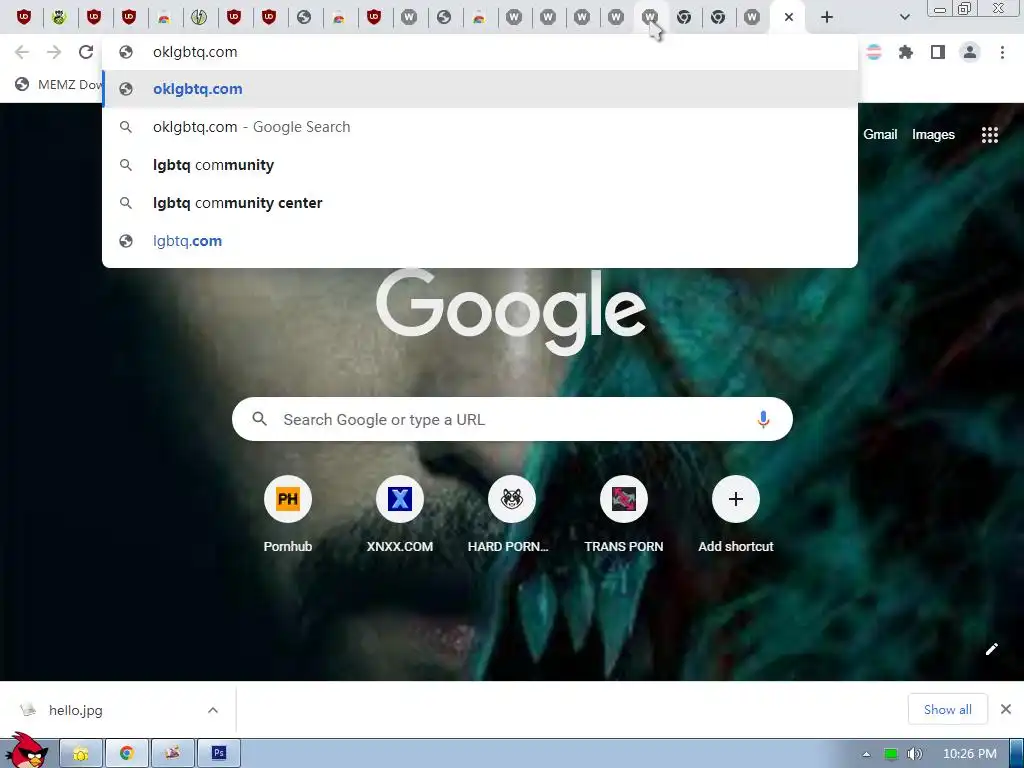Click the 10:26 PM taskbar clock
1024x768 pixels.
[x=970, y=754]
